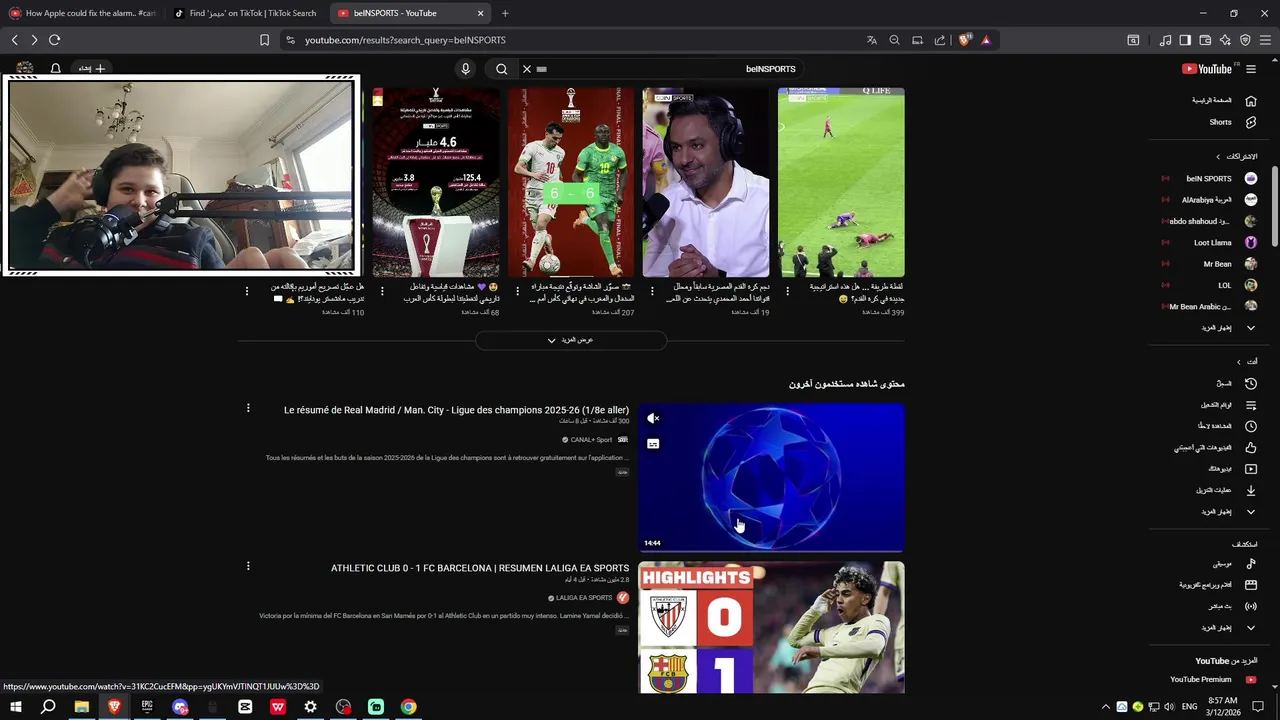Open Brave browser main menu

(1265, 40)
